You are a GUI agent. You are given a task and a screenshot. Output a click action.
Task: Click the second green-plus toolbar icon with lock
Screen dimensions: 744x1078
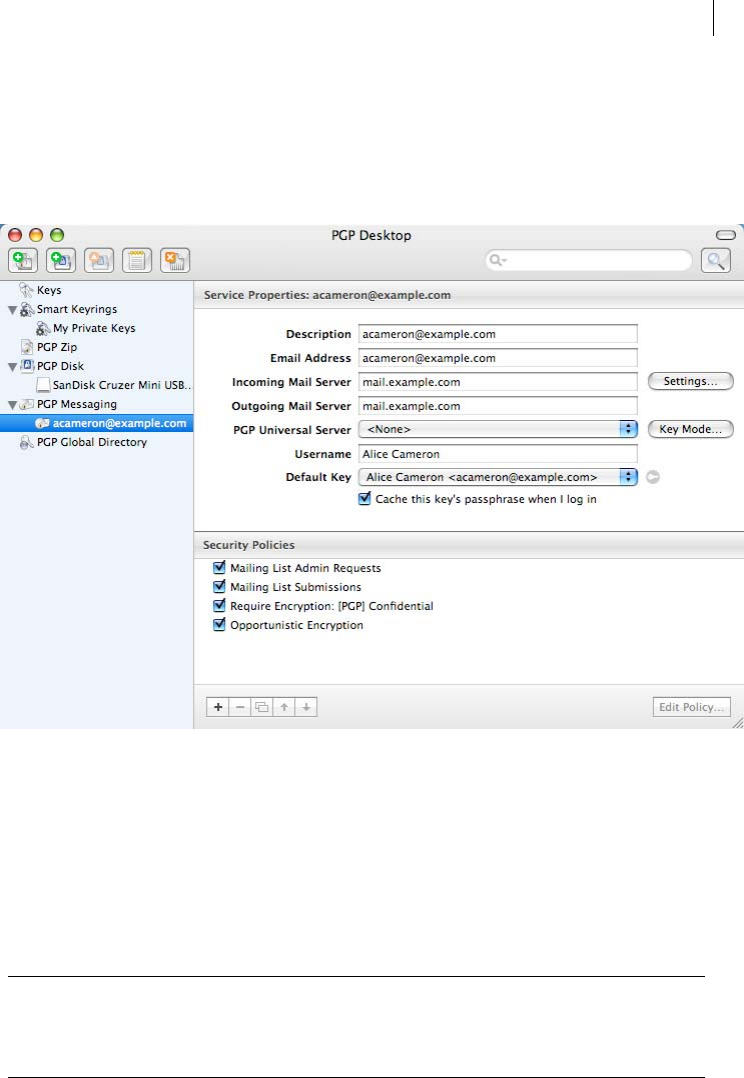[x=61, y=261]
